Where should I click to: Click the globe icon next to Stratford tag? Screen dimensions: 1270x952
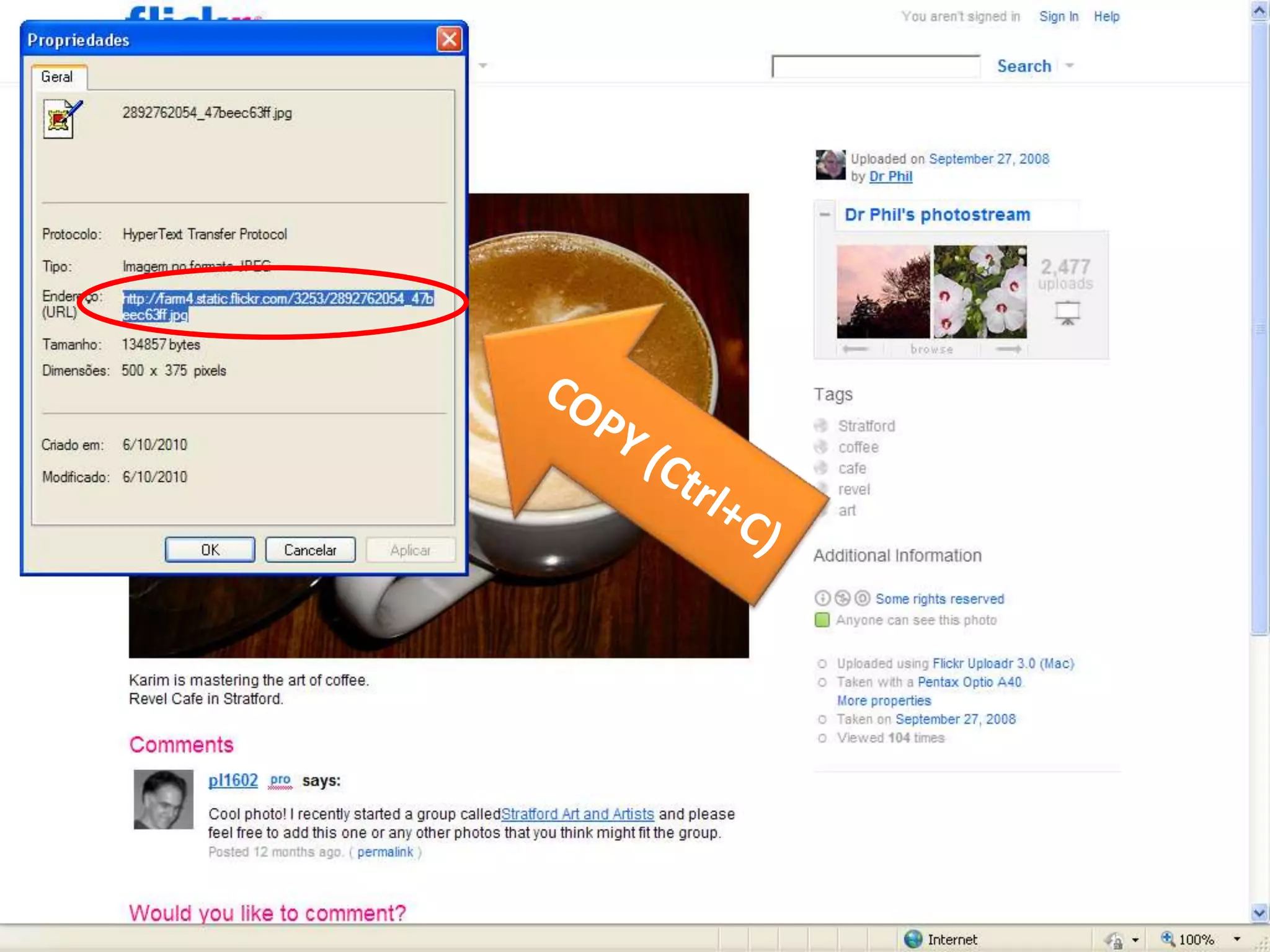821,426
